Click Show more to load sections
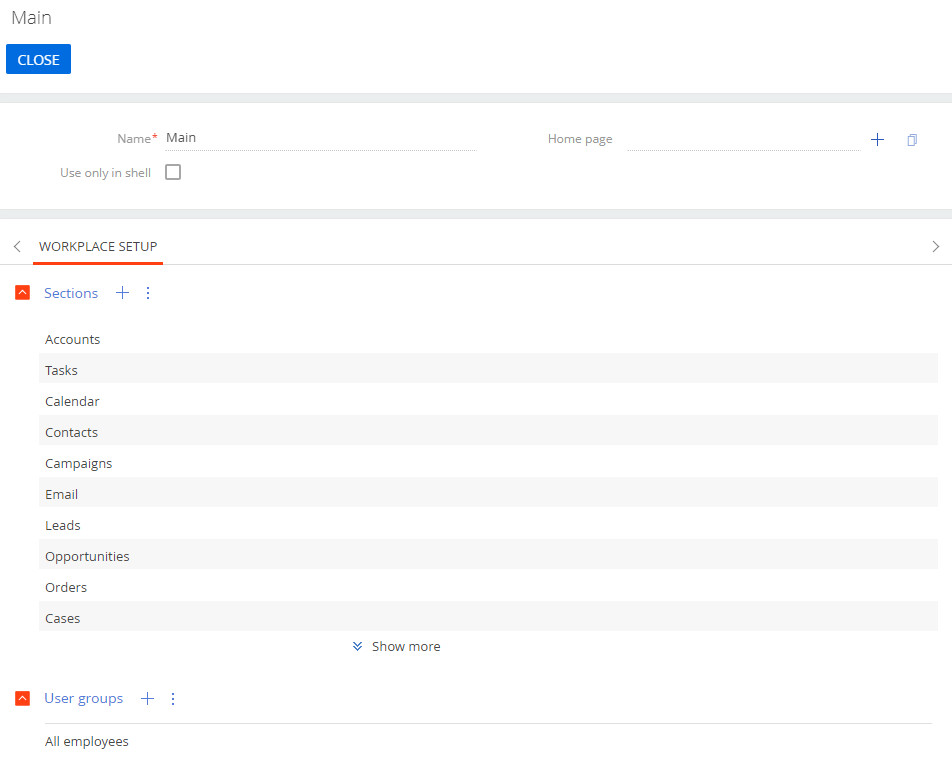This screenshot has width=952, height=765. pyautogui.click(x=396, y=647)
